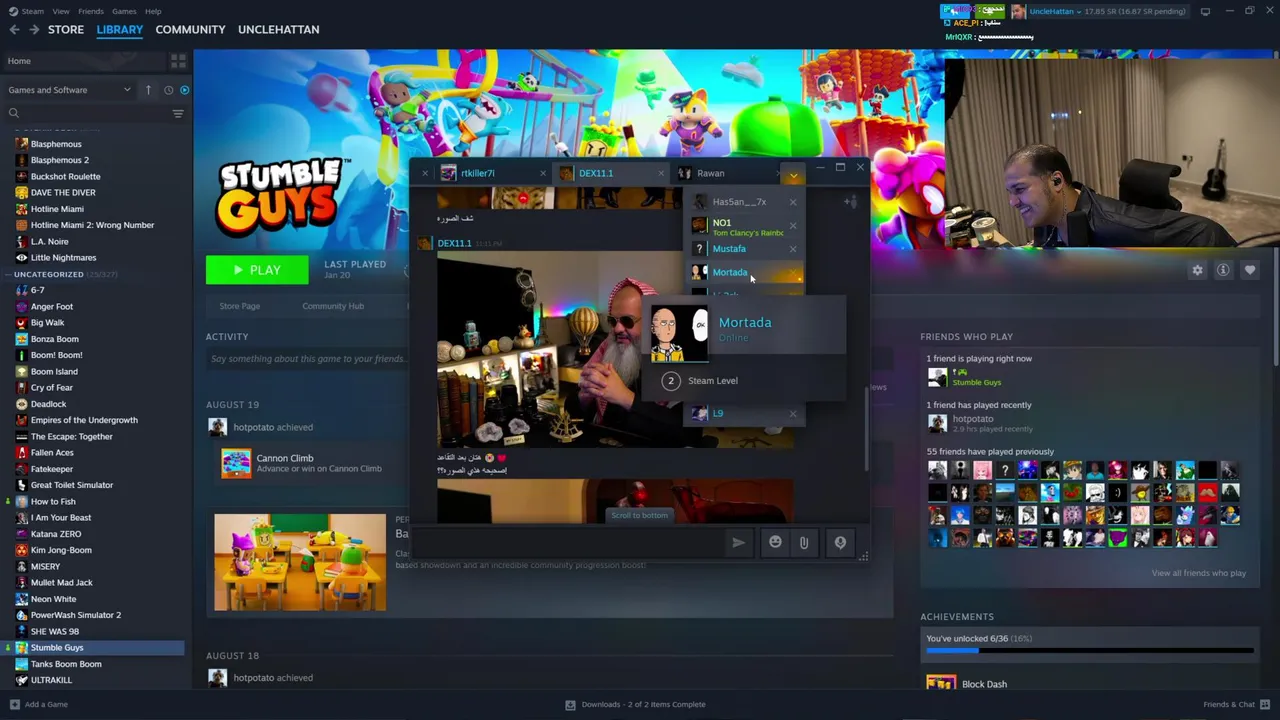Open the Help menu
1280x720 pixels.
pyautogui.click(x=153, y=11)
